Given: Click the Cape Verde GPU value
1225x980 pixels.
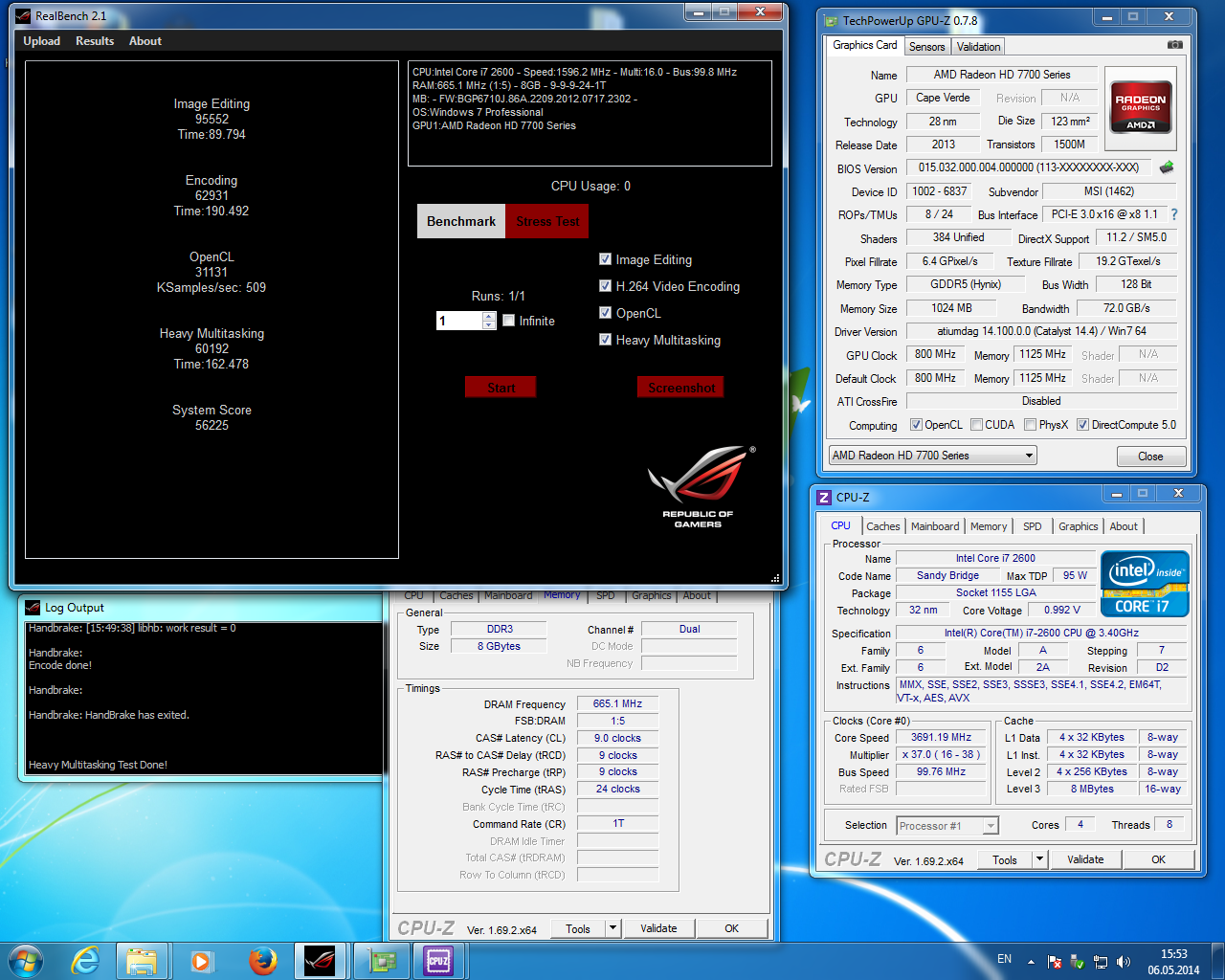Looking at the screenshot, I should tap(943, 98).
